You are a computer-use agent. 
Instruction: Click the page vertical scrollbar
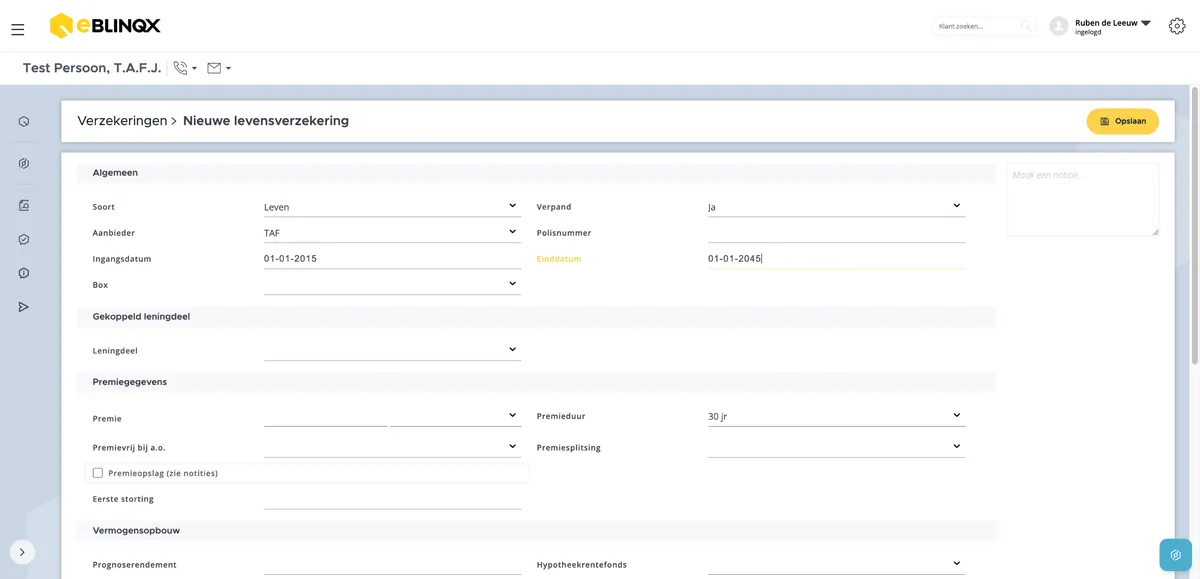pos(1194,225)
